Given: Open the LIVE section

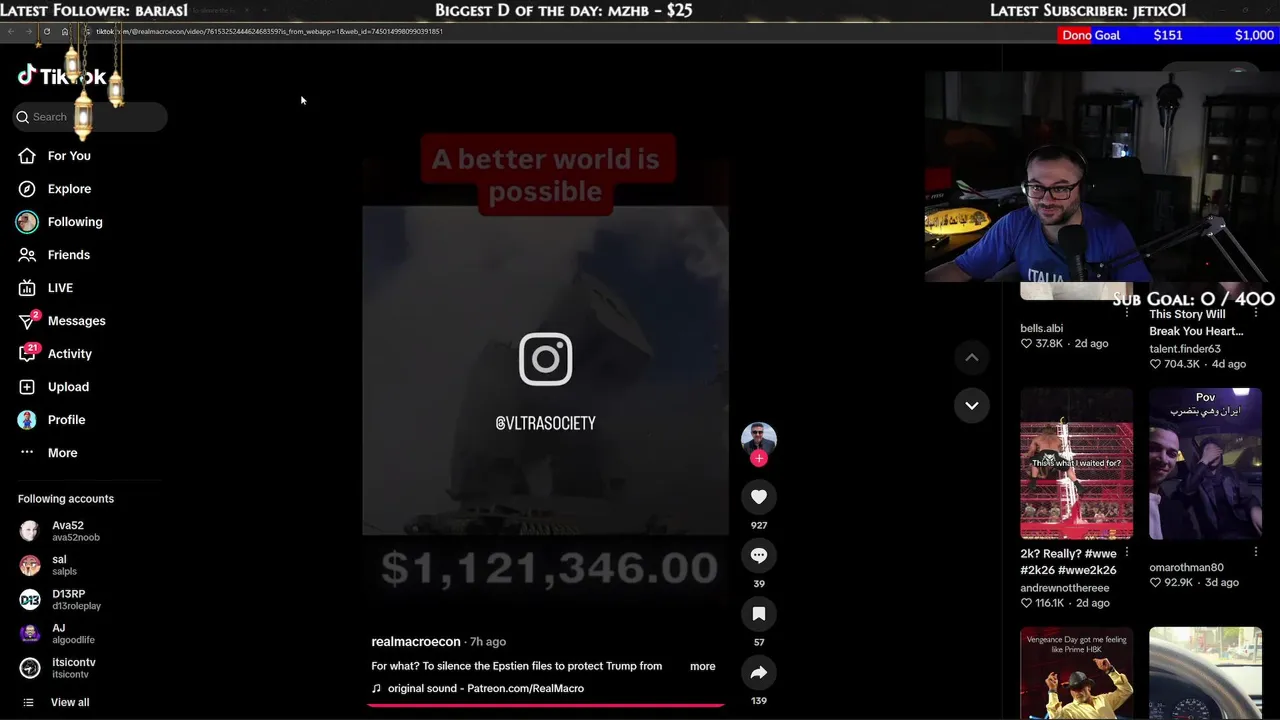Looking at the screenshot, I should pyautogui.click(x=46, y=288).
